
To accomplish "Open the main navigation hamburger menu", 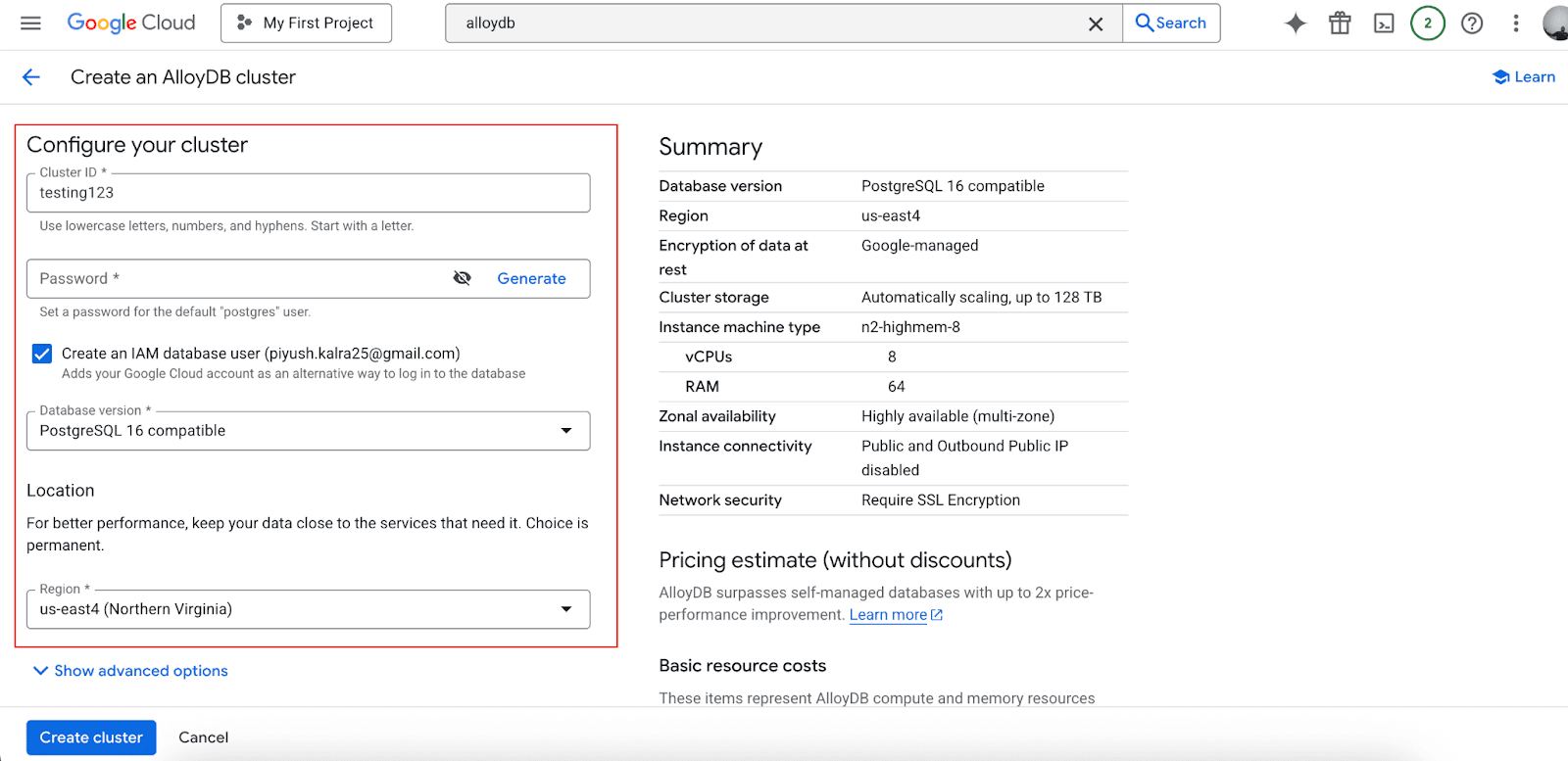I will 30,23.
